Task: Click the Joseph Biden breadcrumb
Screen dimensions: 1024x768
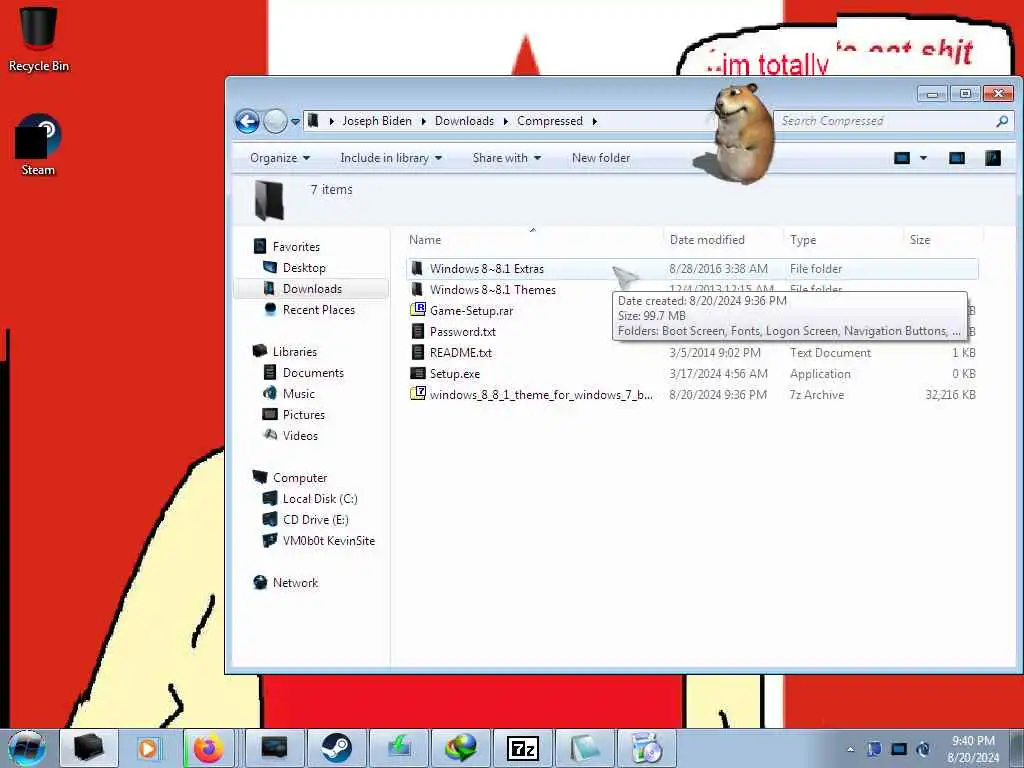Action: coord(377,121)
